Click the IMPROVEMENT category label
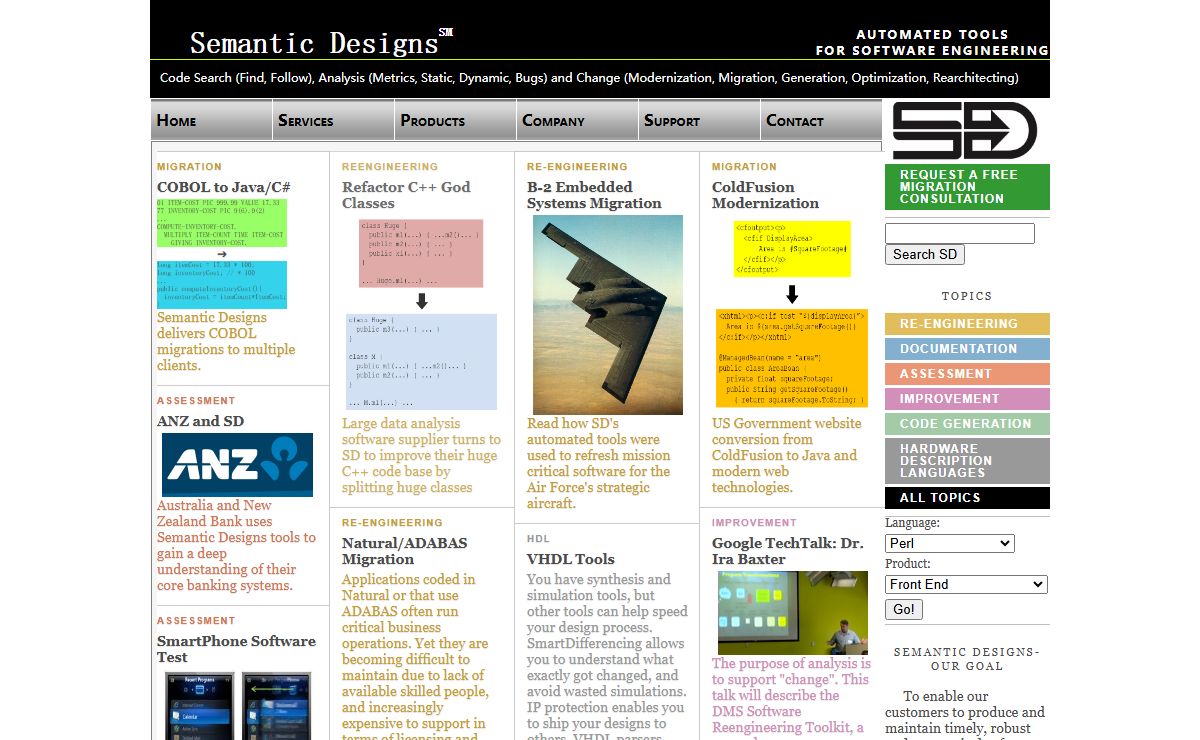1200x740 pixels. coord(754,523)
